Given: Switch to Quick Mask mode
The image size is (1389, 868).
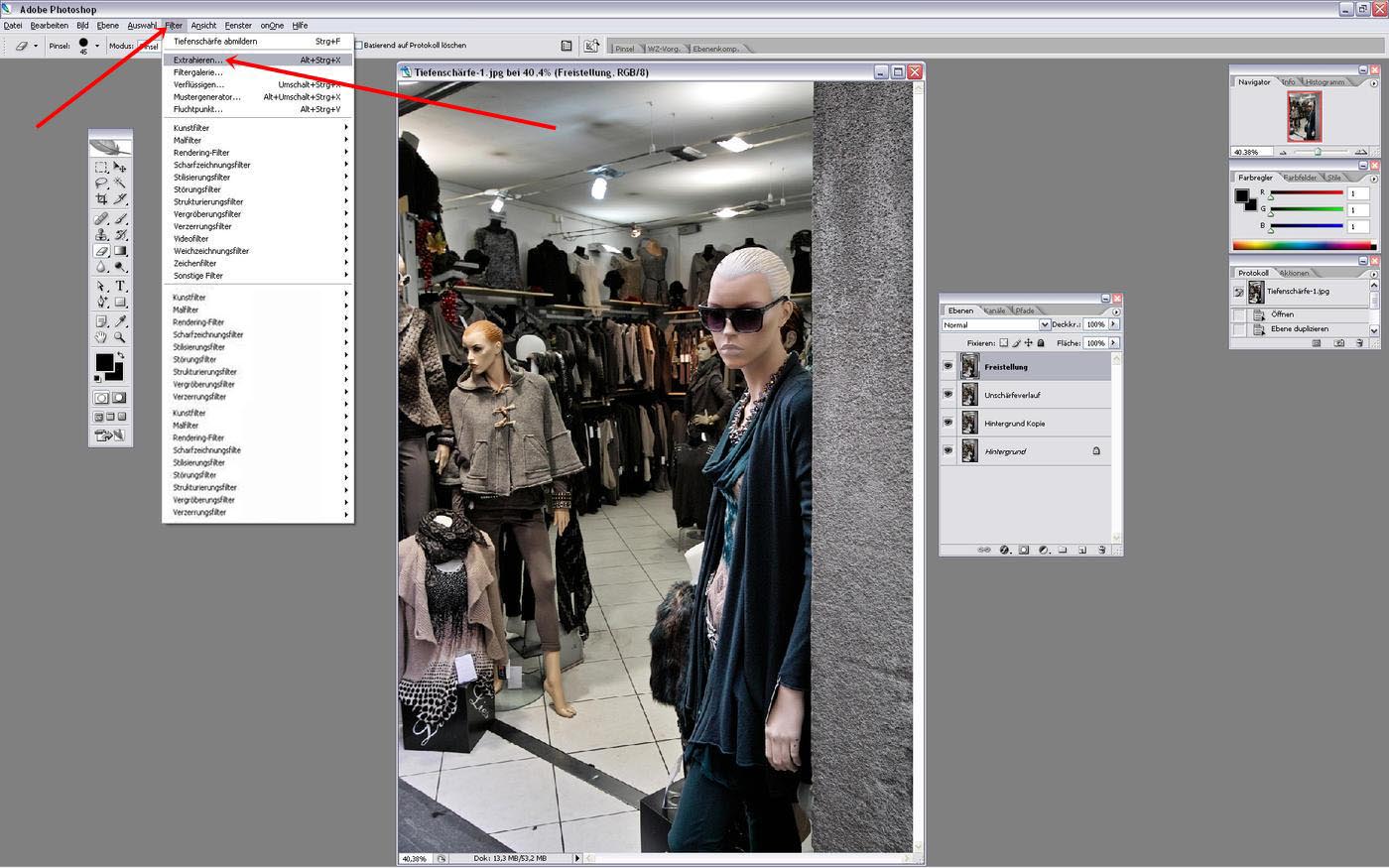Looking at the screenshot, I should click(118, 397).
